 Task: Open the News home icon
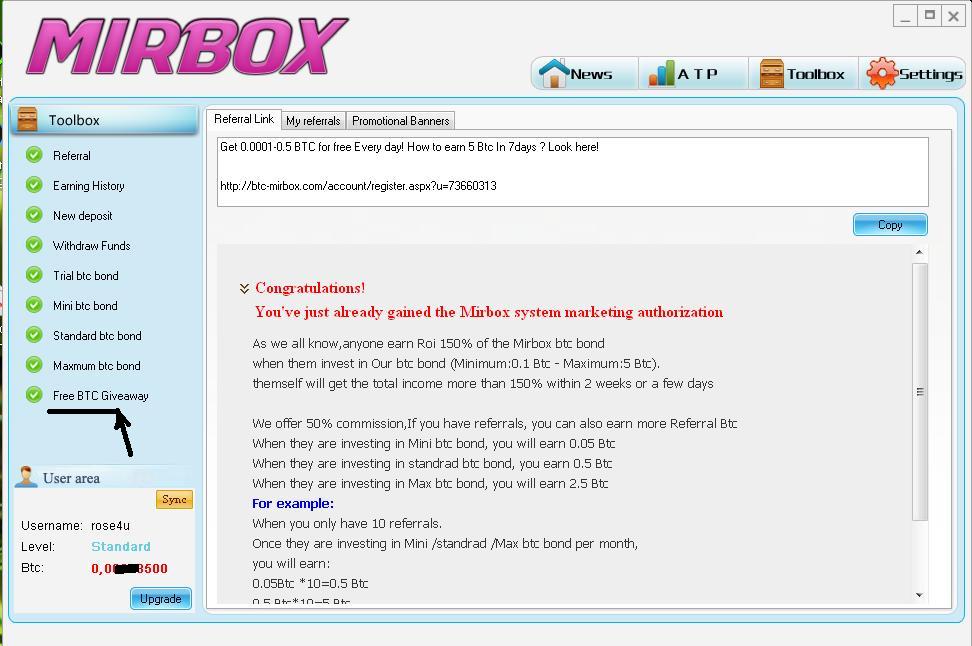[x=554, y=73]
